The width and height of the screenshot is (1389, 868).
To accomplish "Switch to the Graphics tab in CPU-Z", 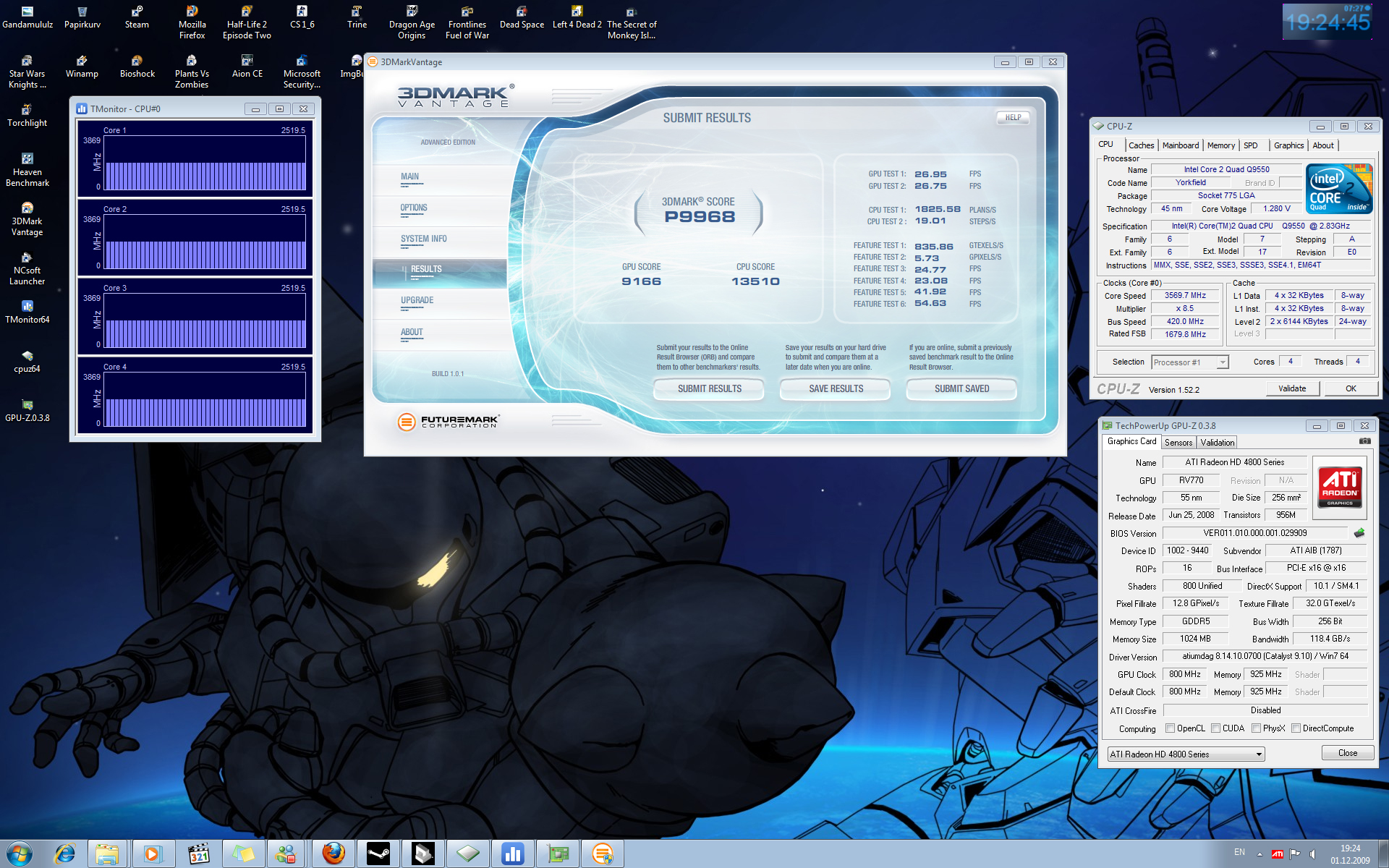I will [x=1288, y=145].
